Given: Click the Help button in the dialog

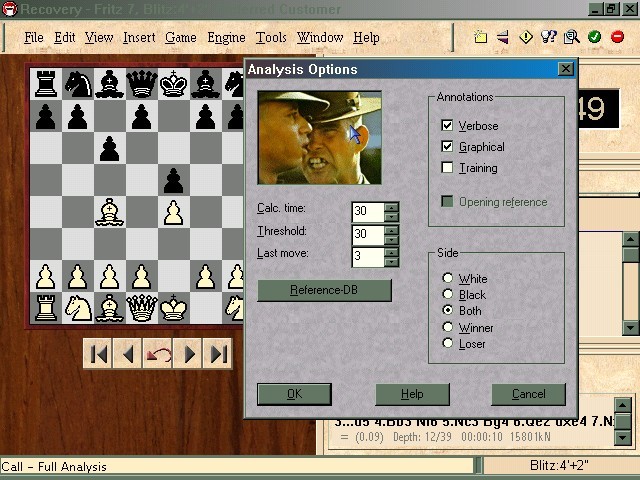Looking at the screenshot, I should tap(412, 394).
